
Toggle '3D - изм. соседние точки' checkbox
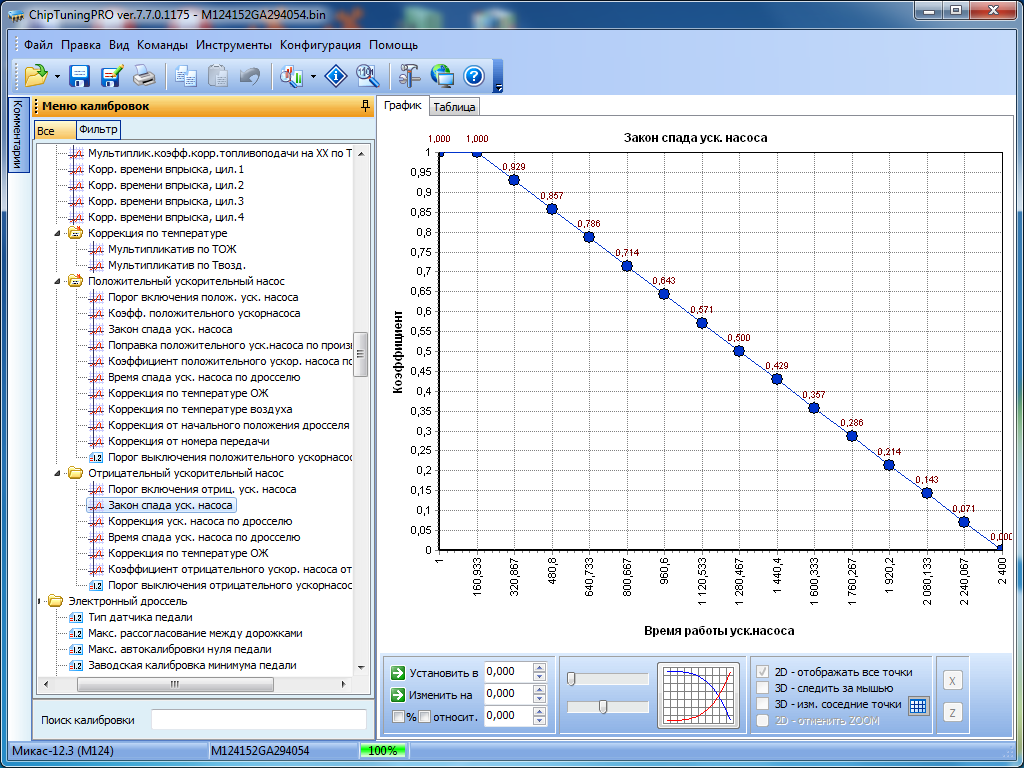tap(764, 704)
